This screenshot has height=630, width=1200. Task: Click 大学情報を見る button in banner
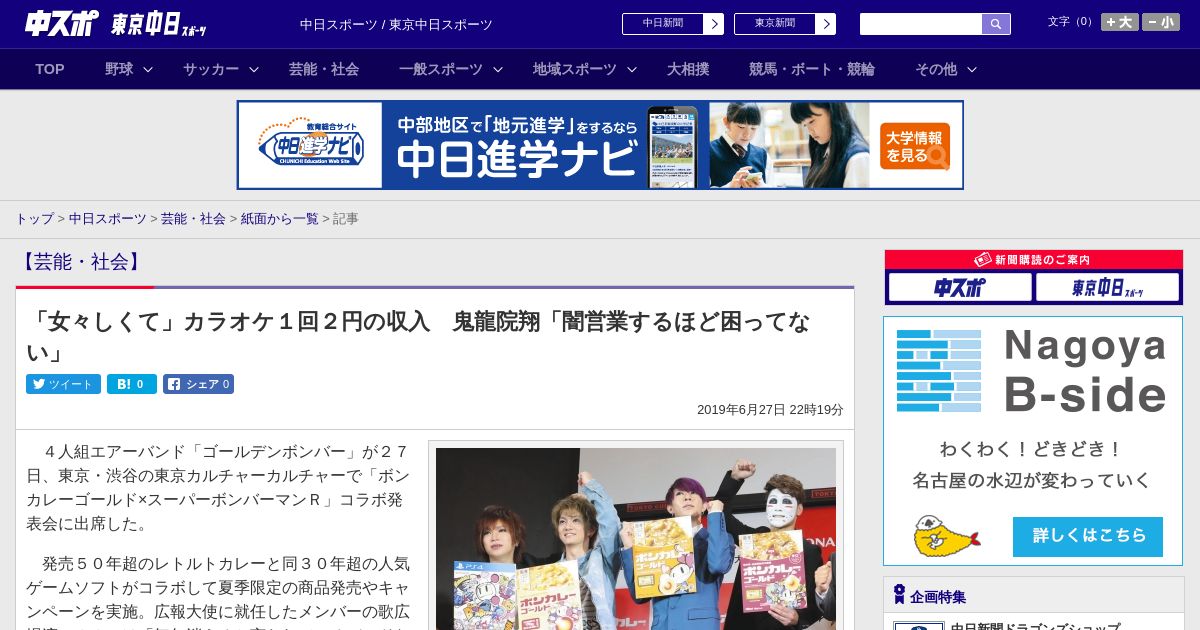915,146
